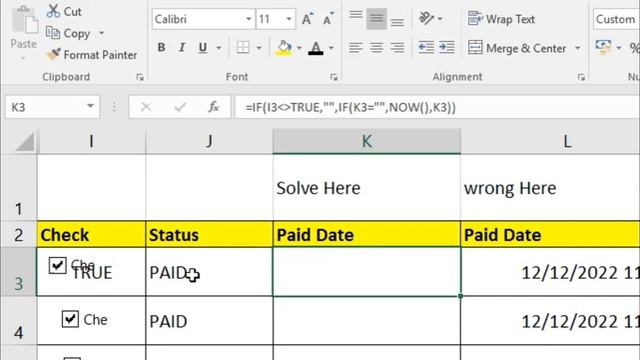The image size is (640, 360).
Task: Open Alignment settings dialog launcher
Action: click(581, 77)
